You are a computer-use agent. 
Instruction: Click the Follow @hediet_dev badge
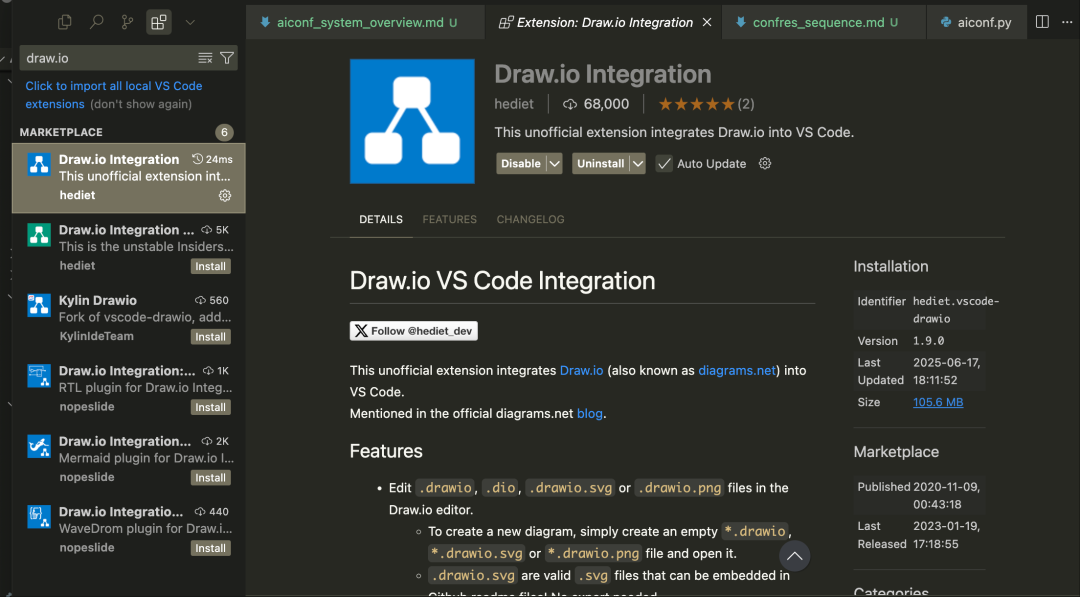click(x=413, y=331)
